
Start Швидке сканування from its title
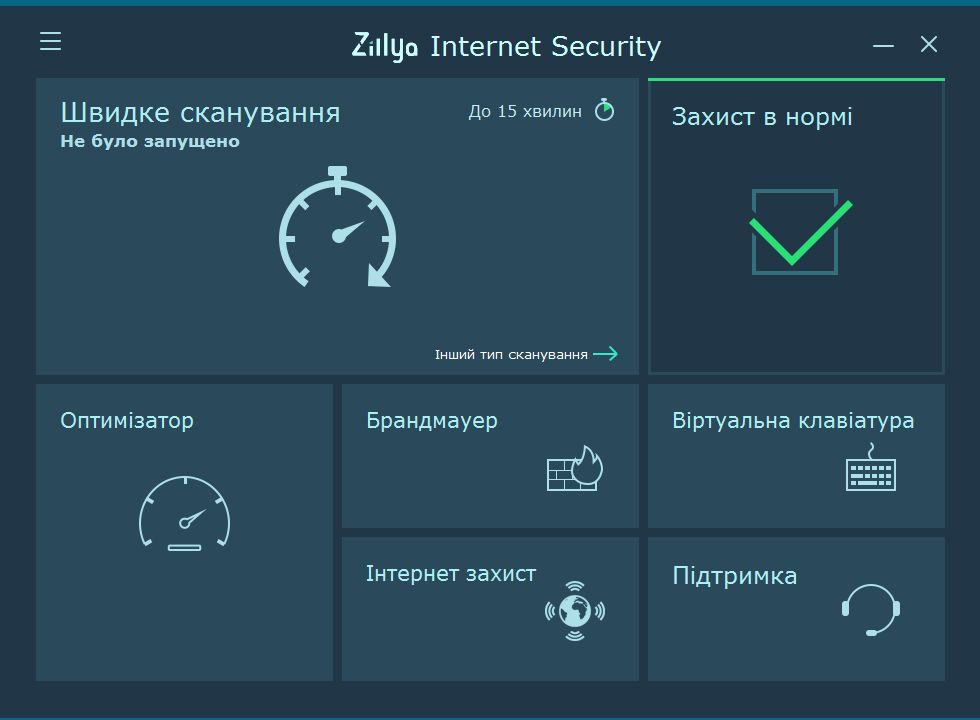tap(200, 113)
